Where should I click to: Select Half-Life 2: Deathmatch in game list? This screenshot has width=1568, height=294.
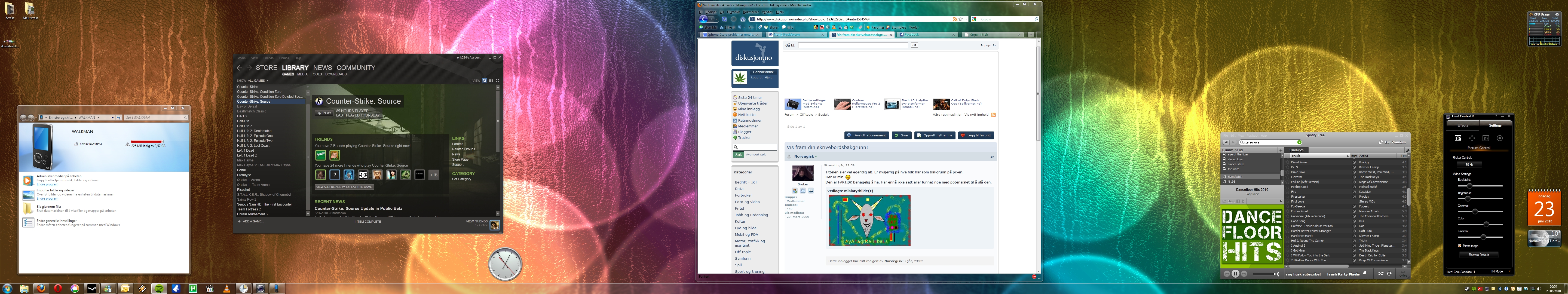click(255, 131)
